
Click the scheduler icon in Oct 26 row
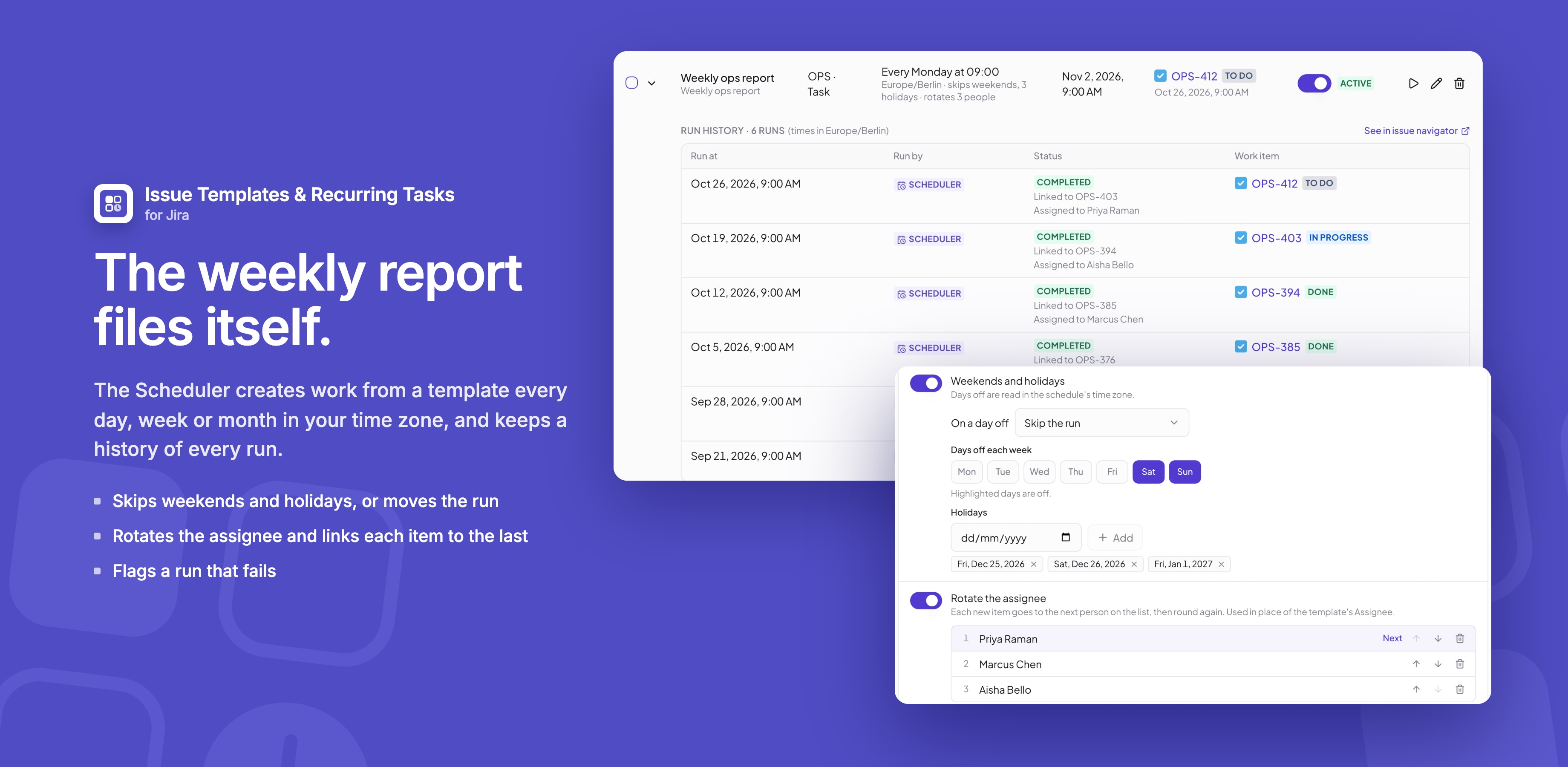(x=902, y=185)
